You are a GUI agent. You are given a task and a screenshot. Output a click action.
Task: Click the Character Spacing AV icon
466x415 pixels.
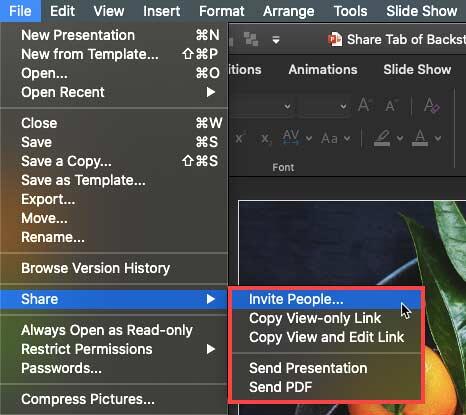291,137
